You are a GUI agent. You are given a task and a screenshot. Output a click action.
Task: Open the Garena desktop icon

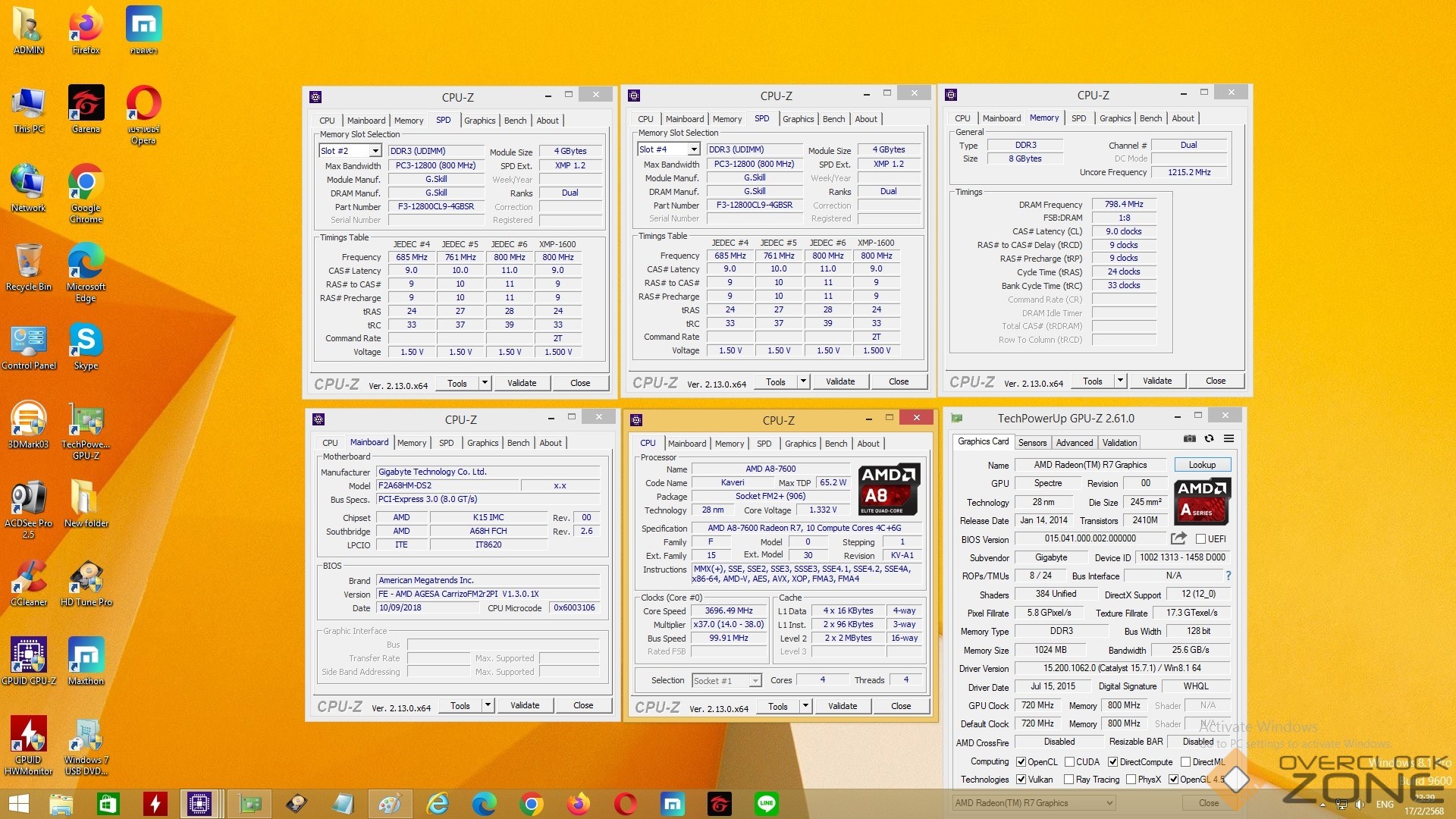point(86,109)
